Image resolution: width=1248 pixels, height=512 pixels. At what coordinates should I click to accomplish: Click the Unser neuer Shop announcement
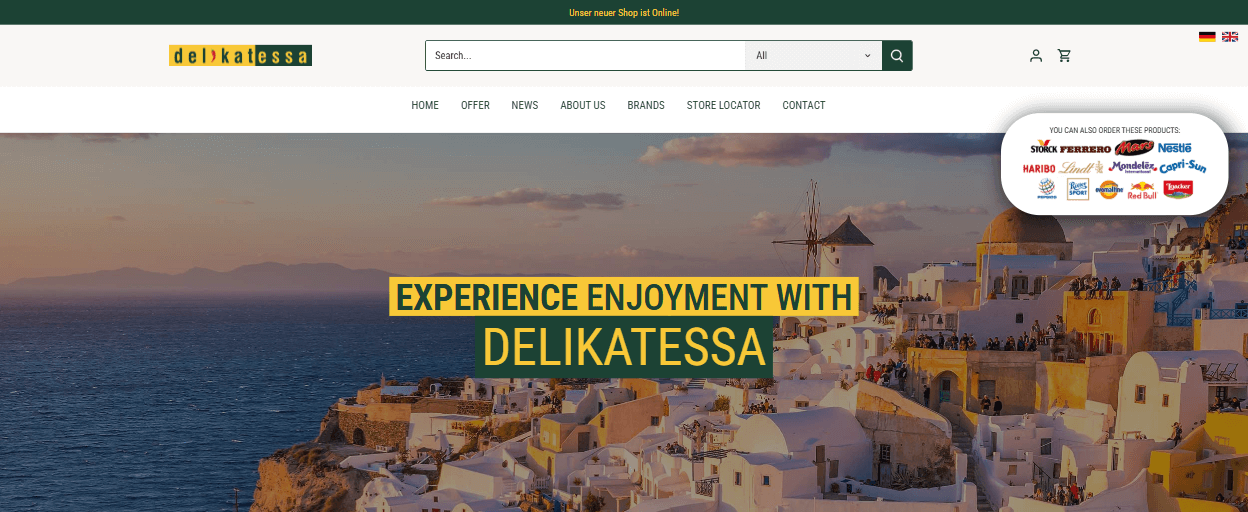coord(624,13)
